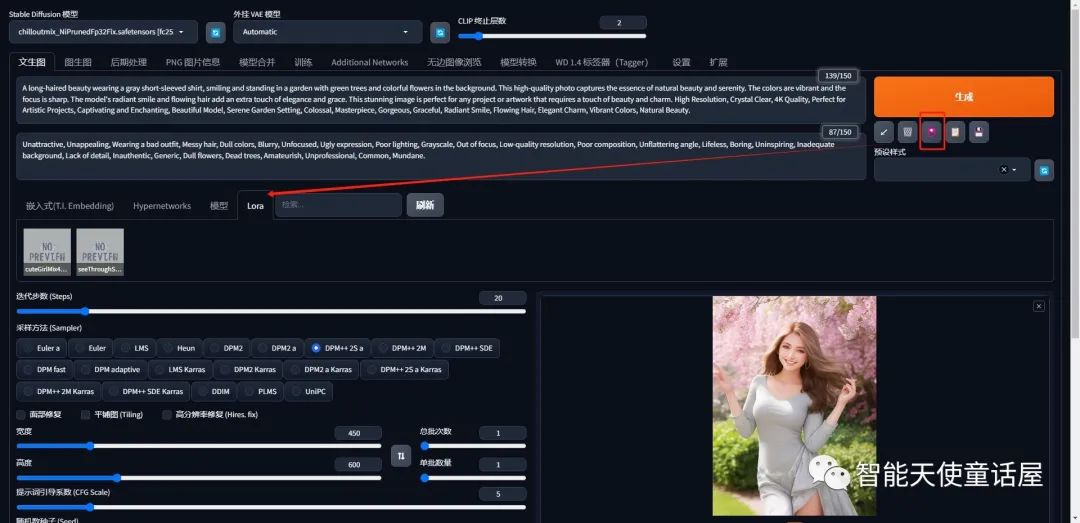
Task: Select the DPM fast sampler
Action: pos(45,369)
